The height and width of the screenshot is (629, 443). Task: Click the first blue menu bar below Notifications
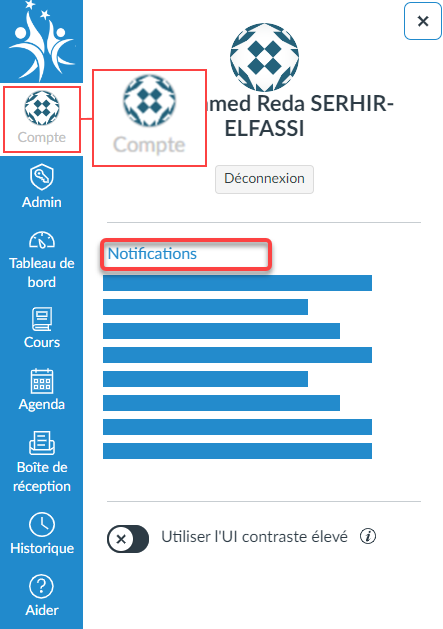coord(237,283)
